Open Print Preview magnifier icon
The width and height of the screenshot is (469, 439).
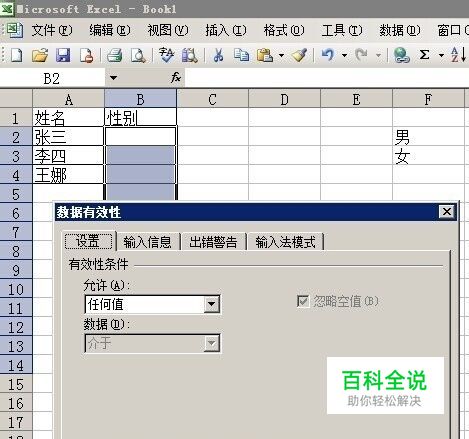[138, 55]
